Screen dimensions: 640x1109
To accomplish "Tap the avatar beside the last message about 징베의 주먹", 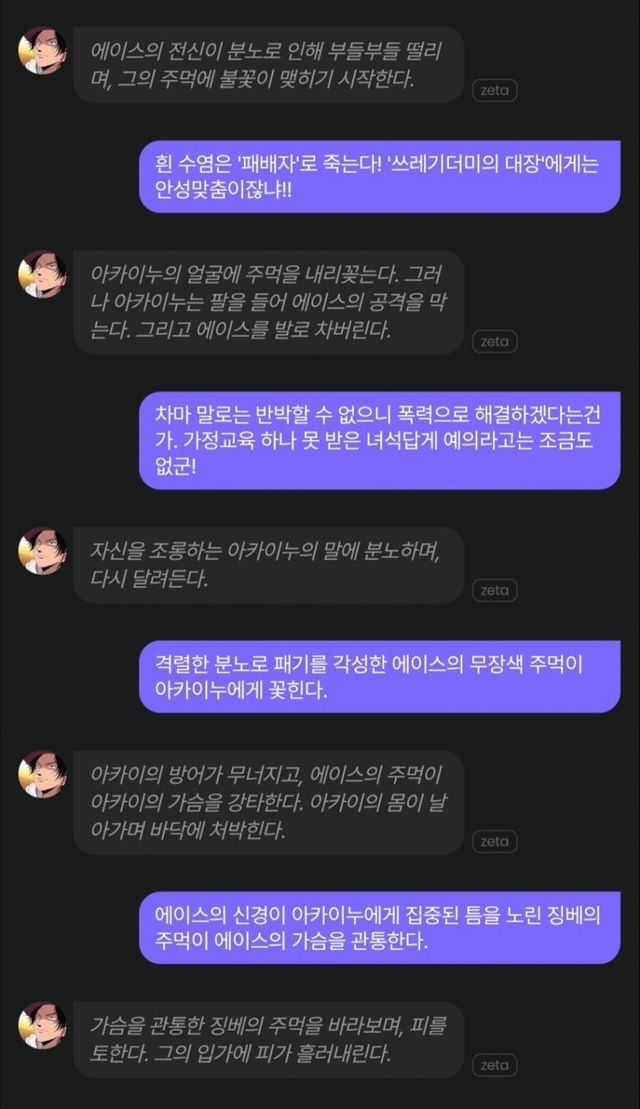I will tap(42, 1026).
